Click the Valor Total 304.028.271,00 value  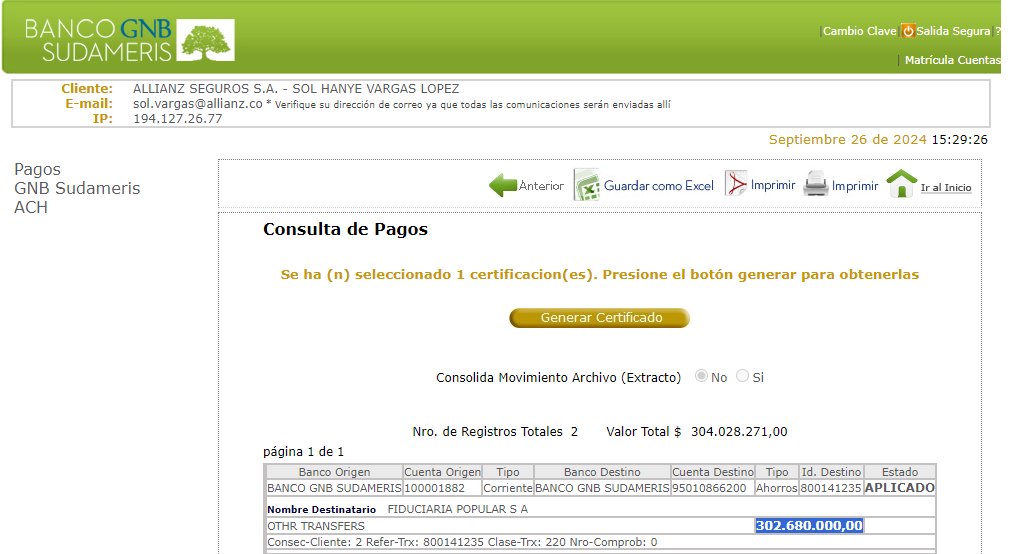pos(739,432)
